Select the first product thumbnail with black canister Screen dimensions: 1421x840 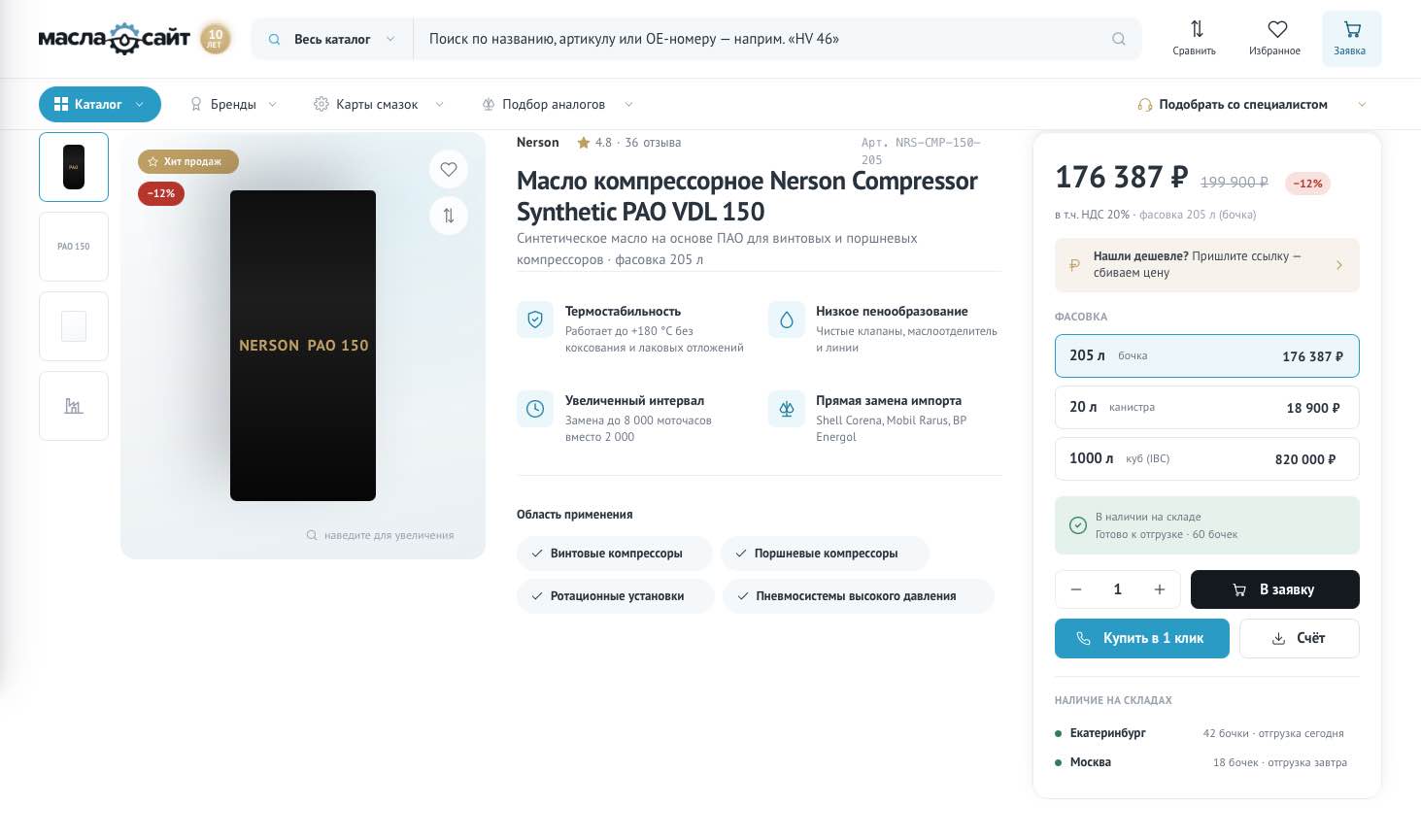(x=74, y=167)
